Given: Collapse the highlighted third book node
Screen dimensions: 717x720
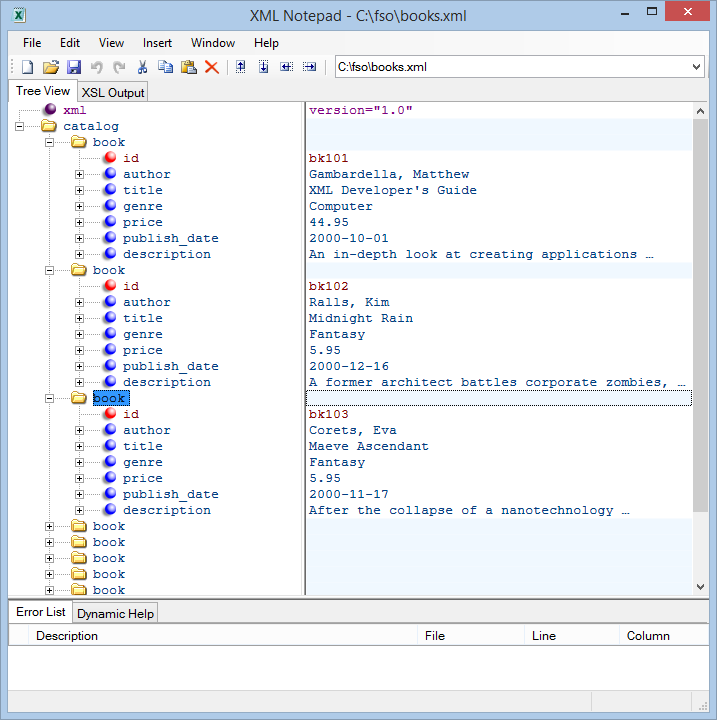Looking at the screenshot, I should pyautogui.click(x=50, y=399).
